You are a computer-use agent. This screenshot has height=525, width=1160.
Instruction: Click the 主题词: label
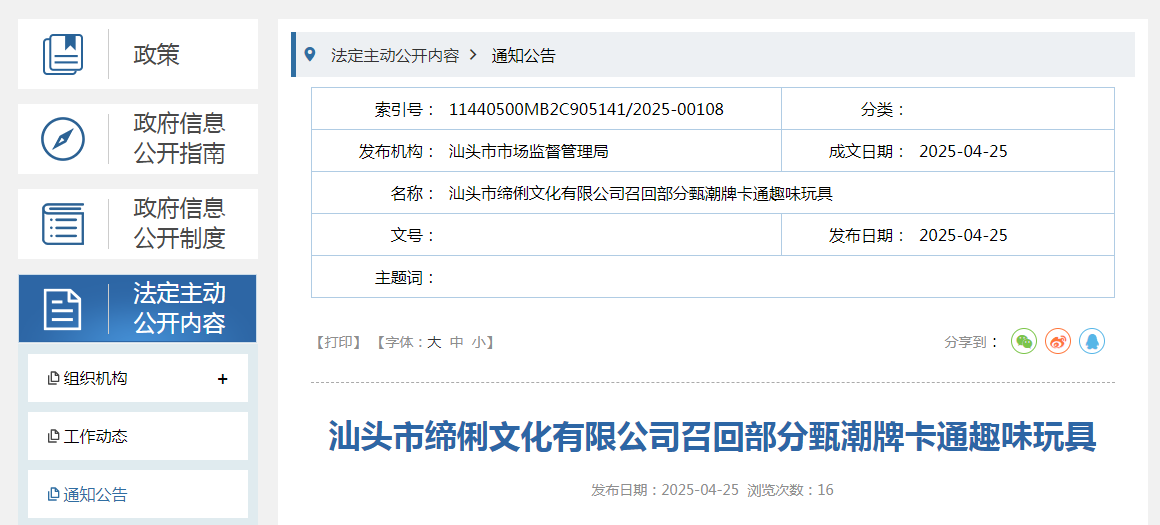(405, 278)
